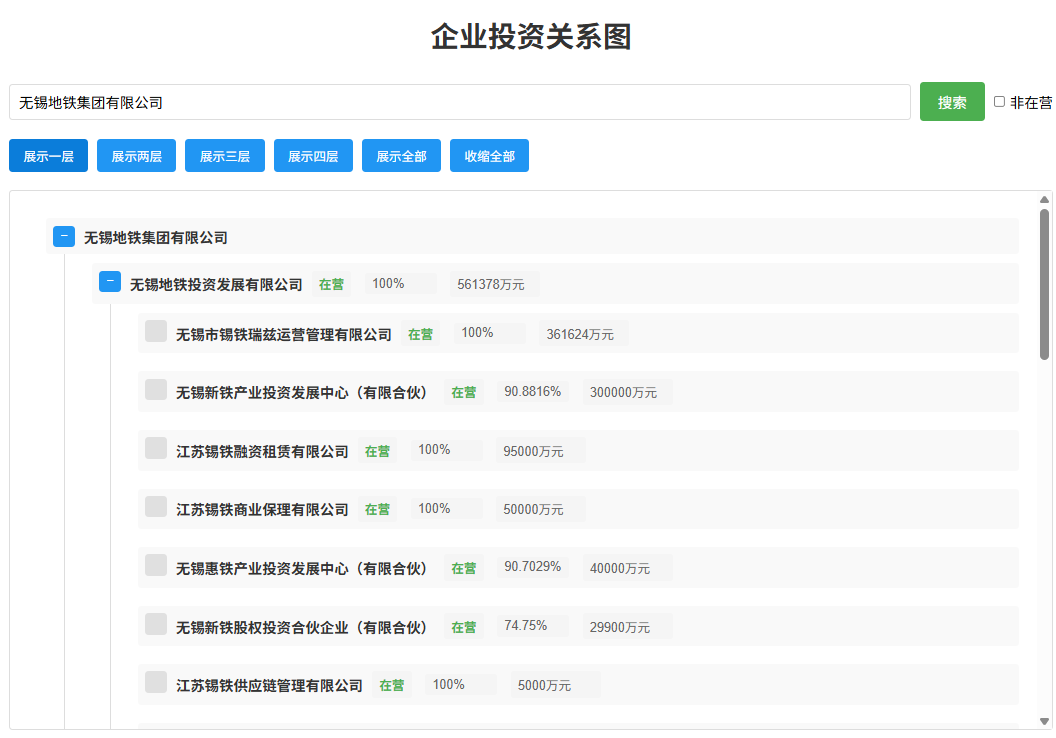Click the green 搜索 button

point(952,102)
